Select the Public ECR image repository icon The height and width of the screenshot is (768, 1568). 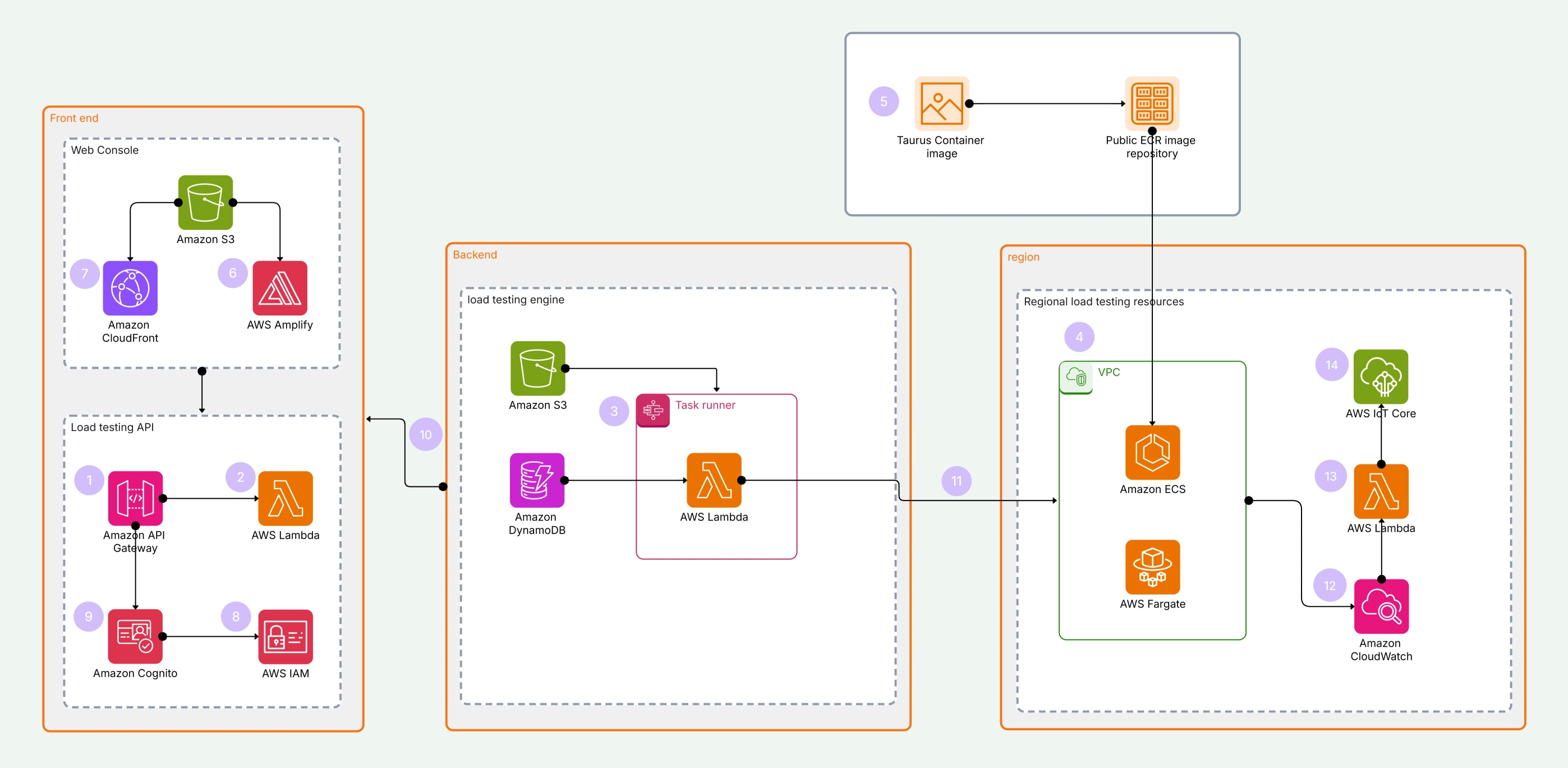[1151, 103]
